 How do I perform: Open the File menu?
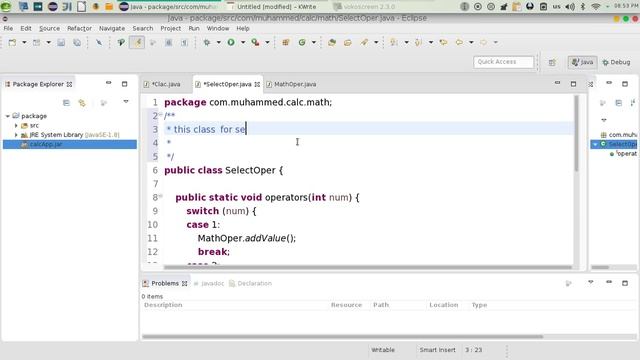tap(8, 29)
